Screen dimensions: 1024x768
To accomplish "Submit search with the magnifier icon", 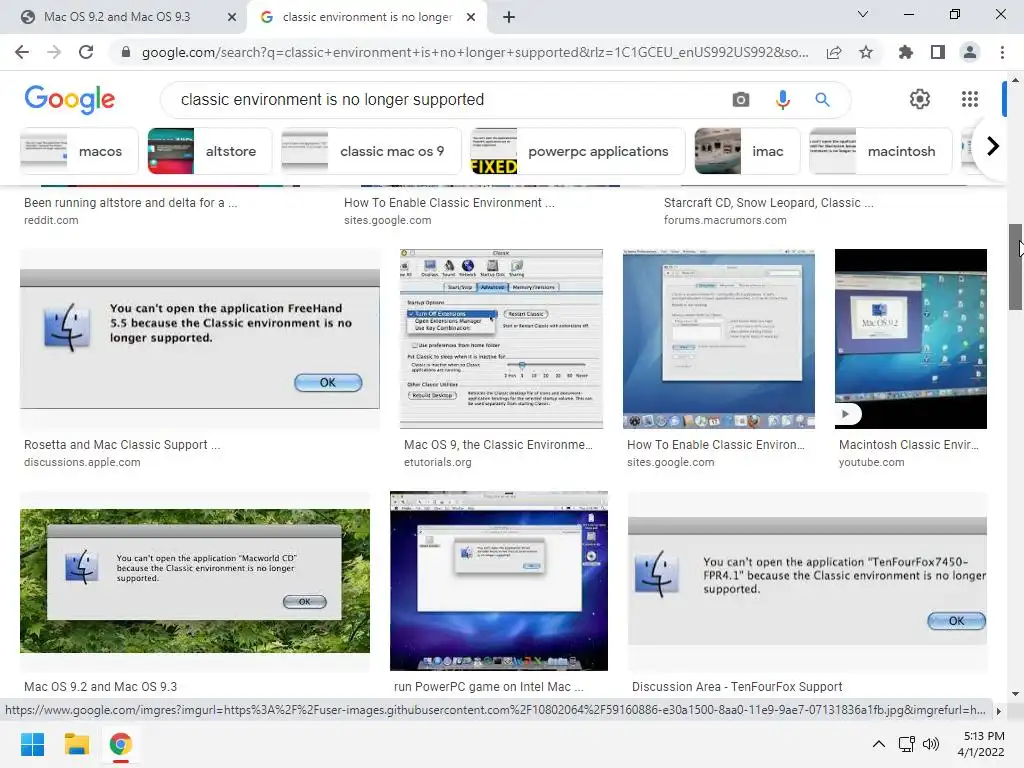I will pyautogui.click(x=822, y=99).
